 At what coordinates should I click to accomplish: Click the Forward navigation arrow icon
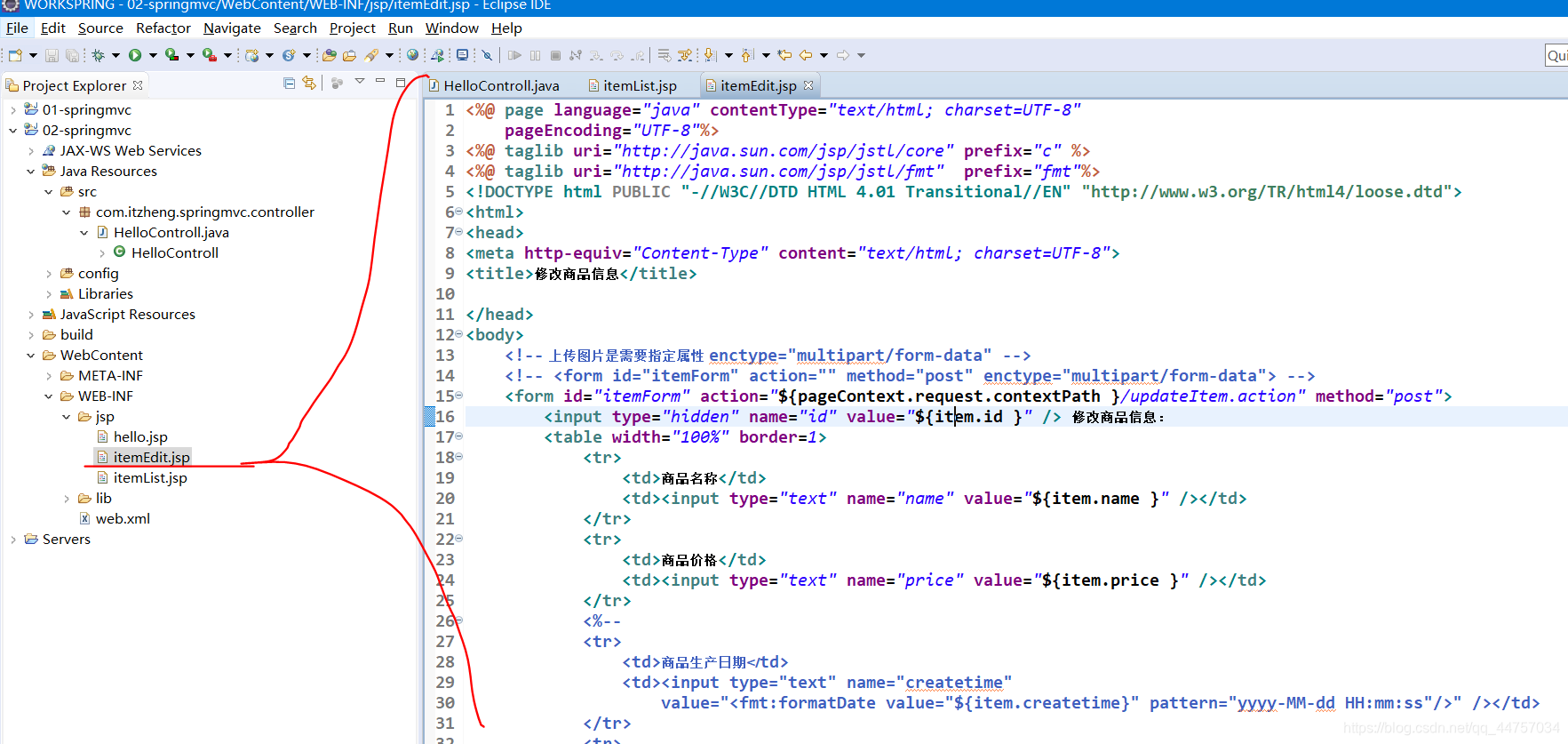pos(843,55)
